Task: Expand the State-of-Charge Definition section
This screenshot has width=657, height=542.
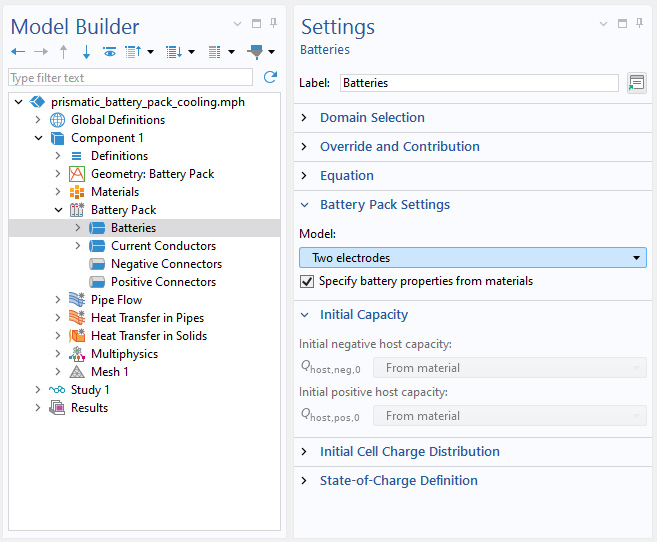Action: click(x=398, y=481)
